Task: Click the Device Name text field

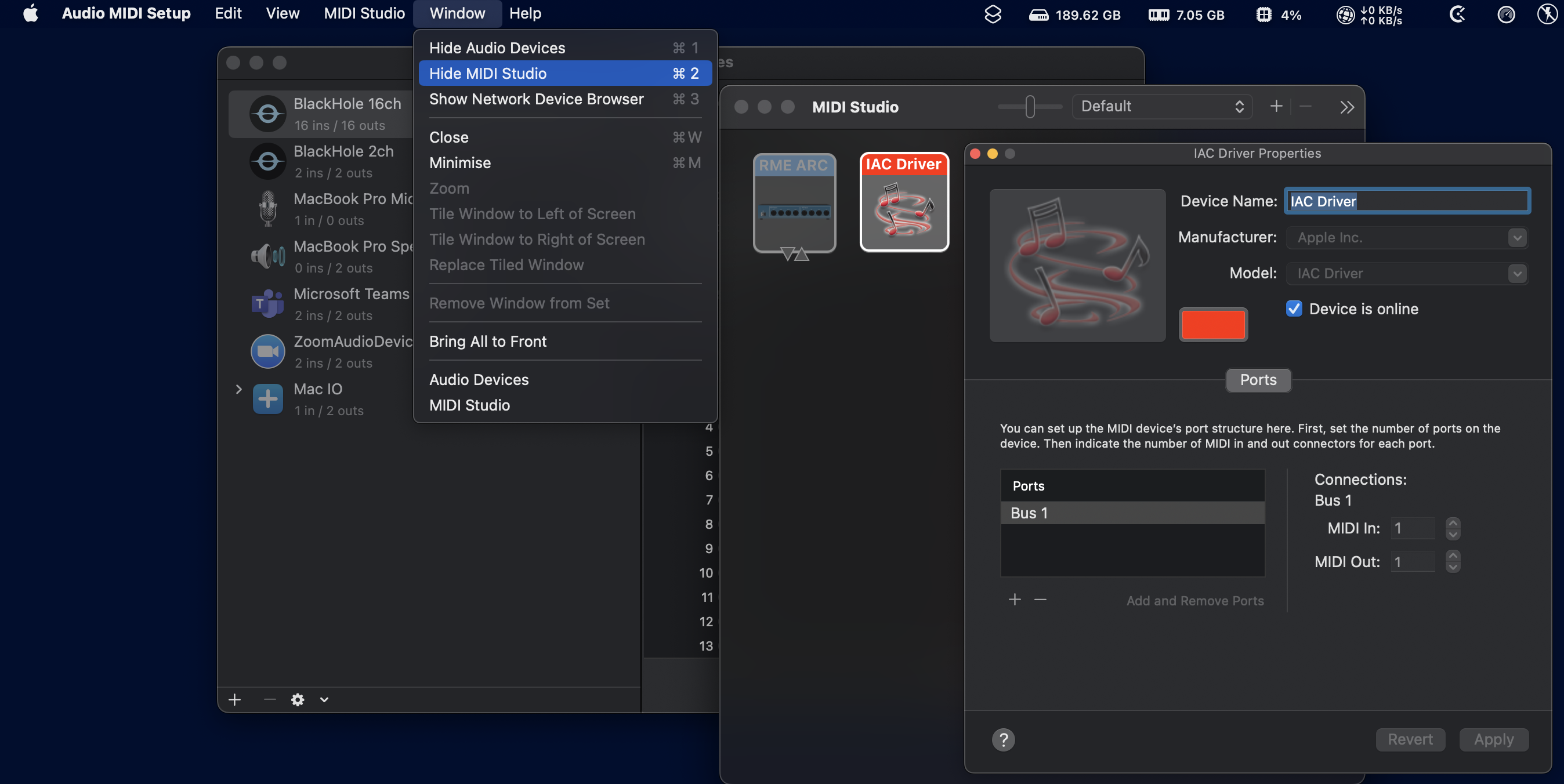Action: point(1407,201)
